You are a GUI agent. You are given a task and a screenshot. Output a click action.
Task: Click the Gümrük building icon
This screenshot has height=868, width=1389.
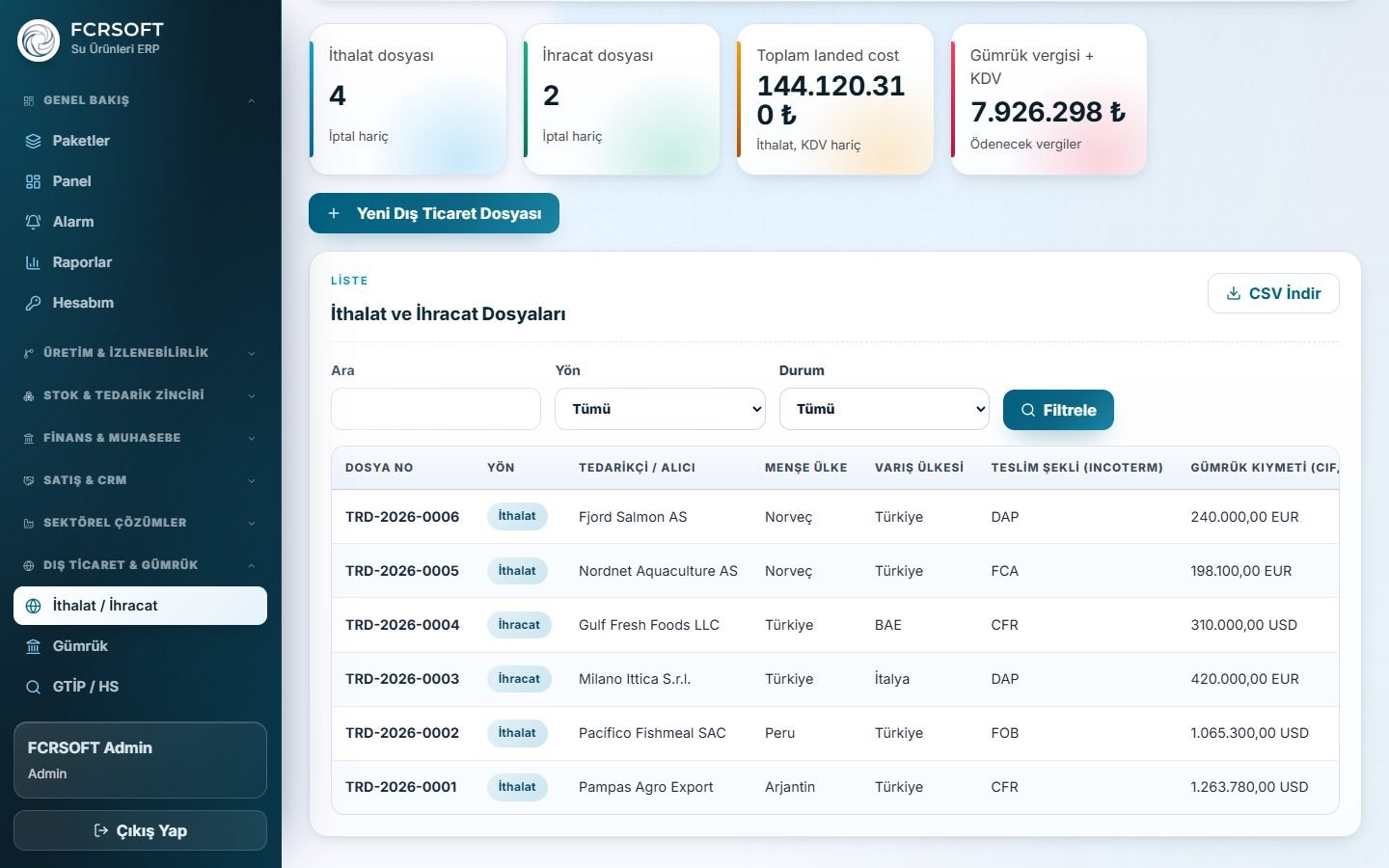coord(33,646)
